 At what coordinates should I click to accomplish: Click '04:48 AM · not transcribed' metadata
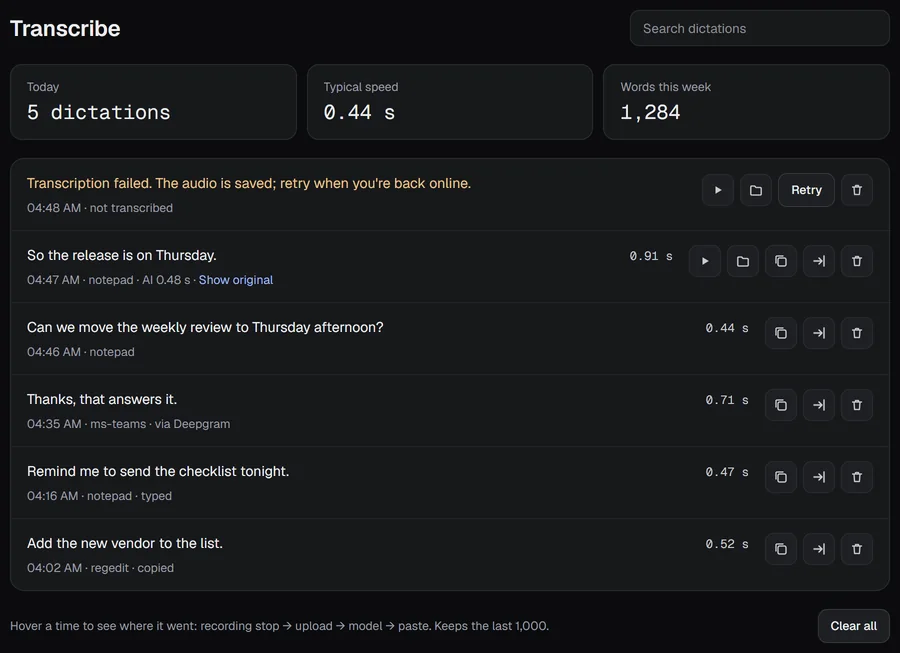pos(100,208)
